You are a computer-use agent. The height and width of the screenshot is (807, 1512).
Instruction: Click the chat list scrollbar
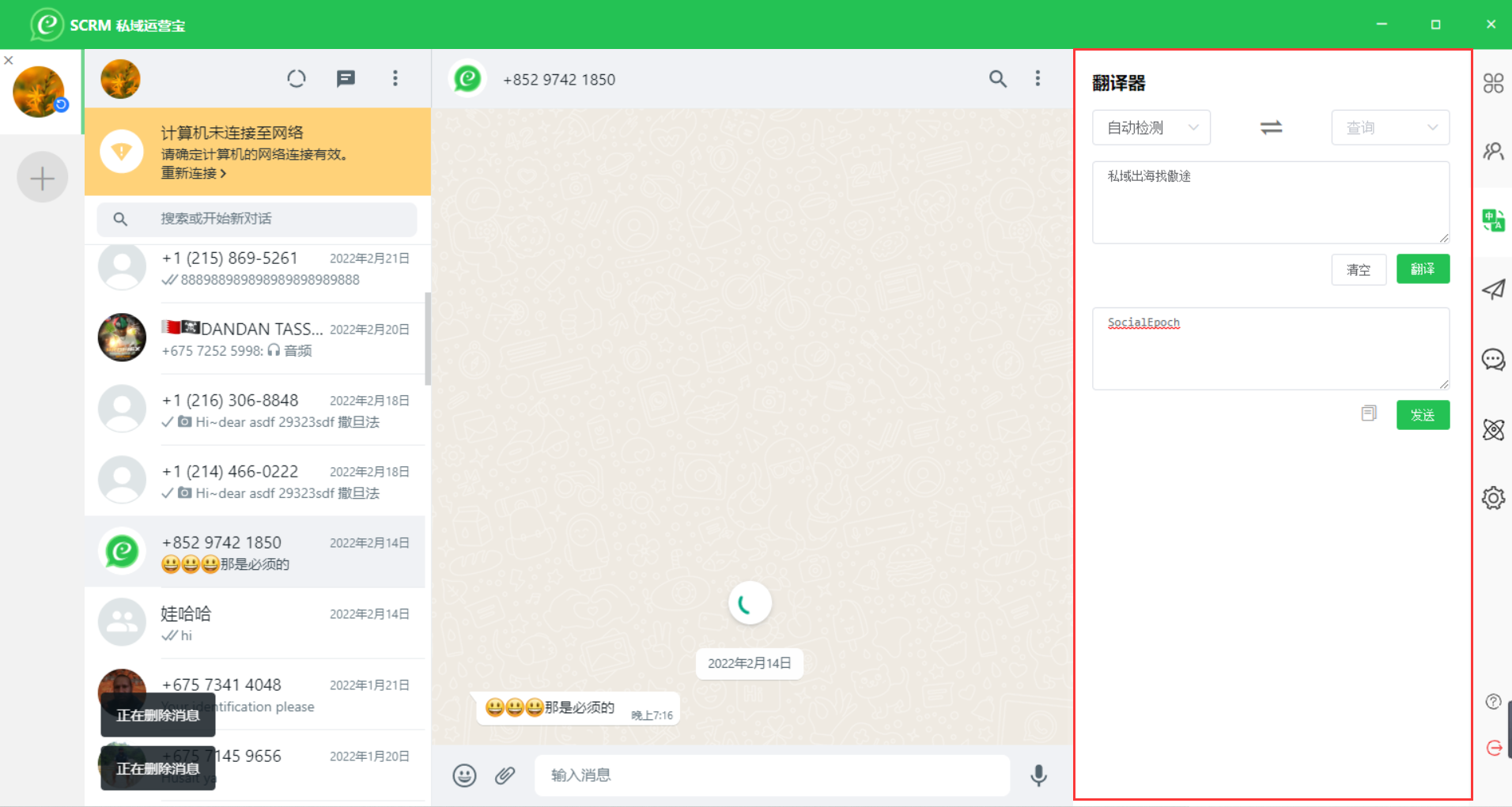click(x=428, y=338)
